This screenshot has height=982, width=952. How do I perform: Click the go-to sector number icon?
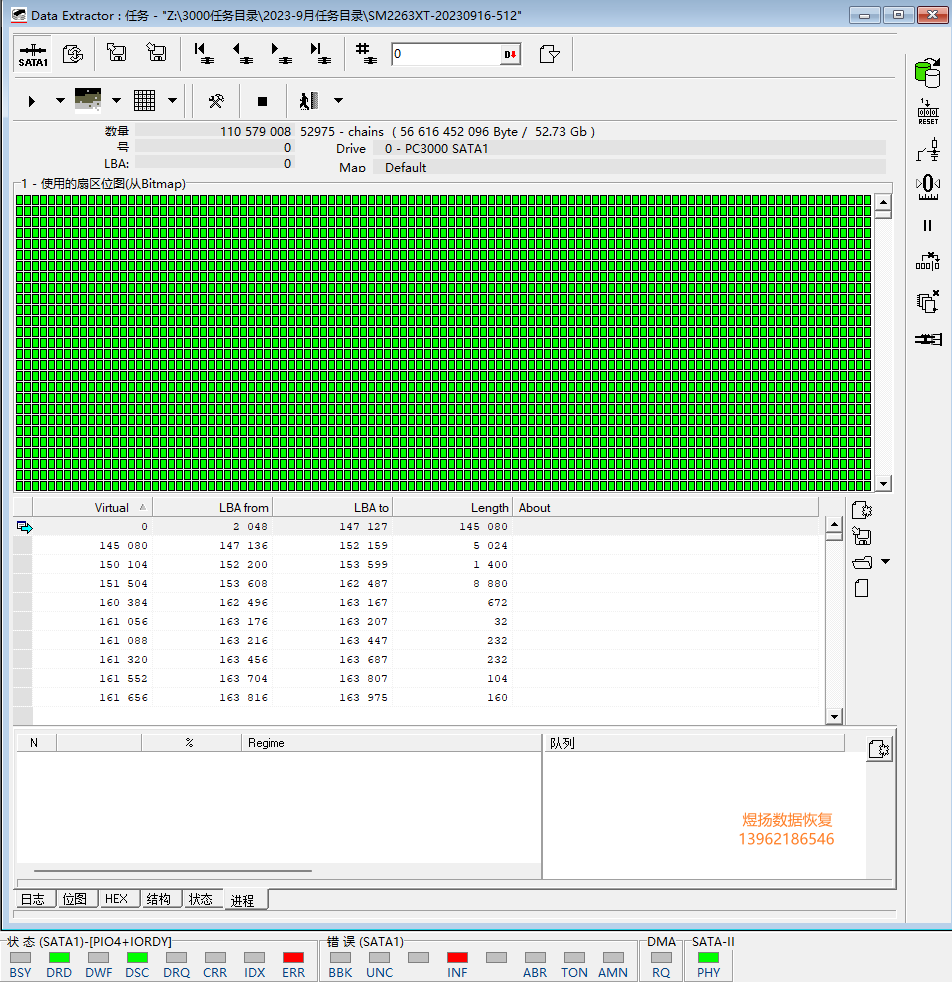[366, 53]
